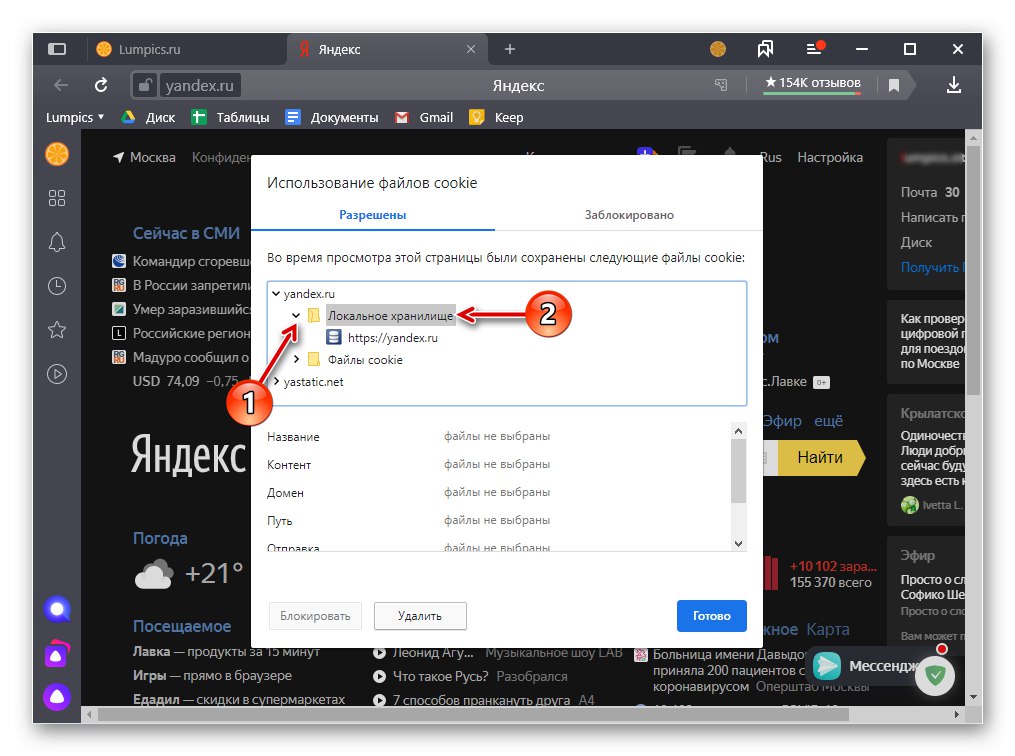Click the Готово button
Viewport: 1015px width, 756px height.
(x=711, y=616)
